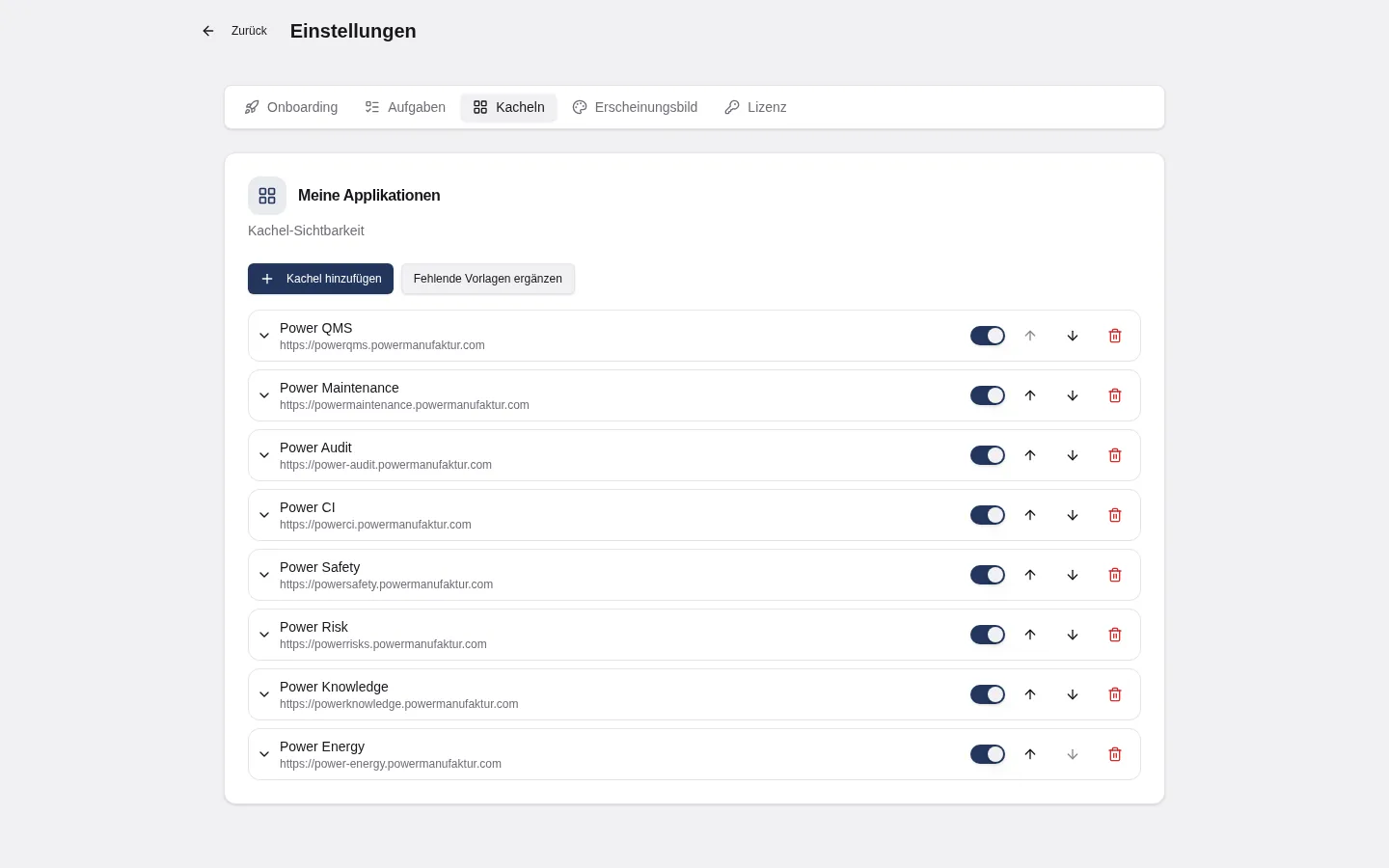Click Fehlende Vorlagen ergänzen
The width and height of the screenshot is (1389, 868).
coord(488,279)
